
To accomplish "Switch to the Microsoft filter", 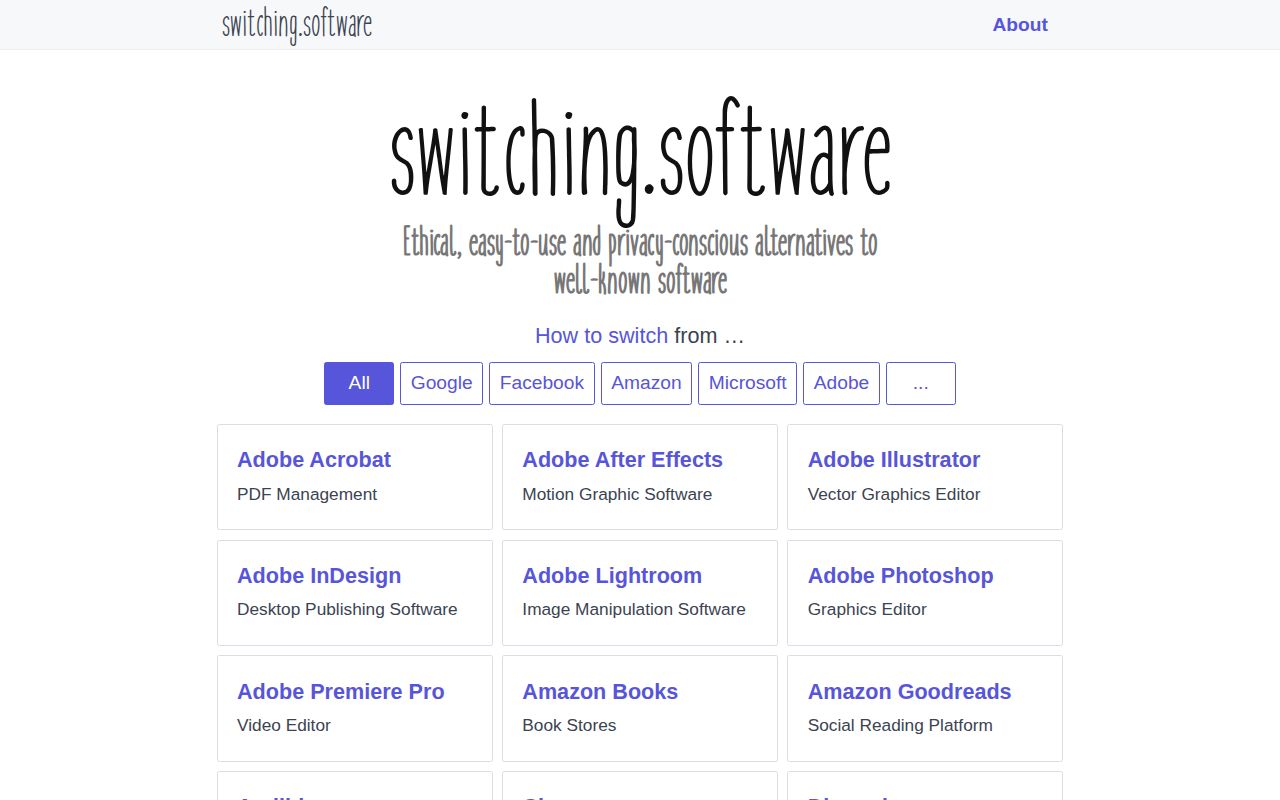I will coord(747,383).
